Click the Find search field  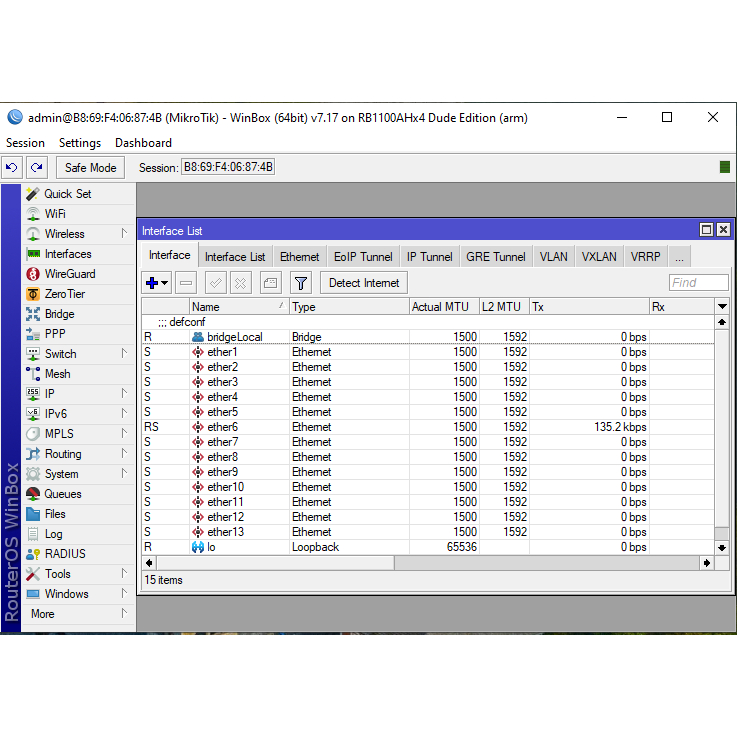(698, 283)
